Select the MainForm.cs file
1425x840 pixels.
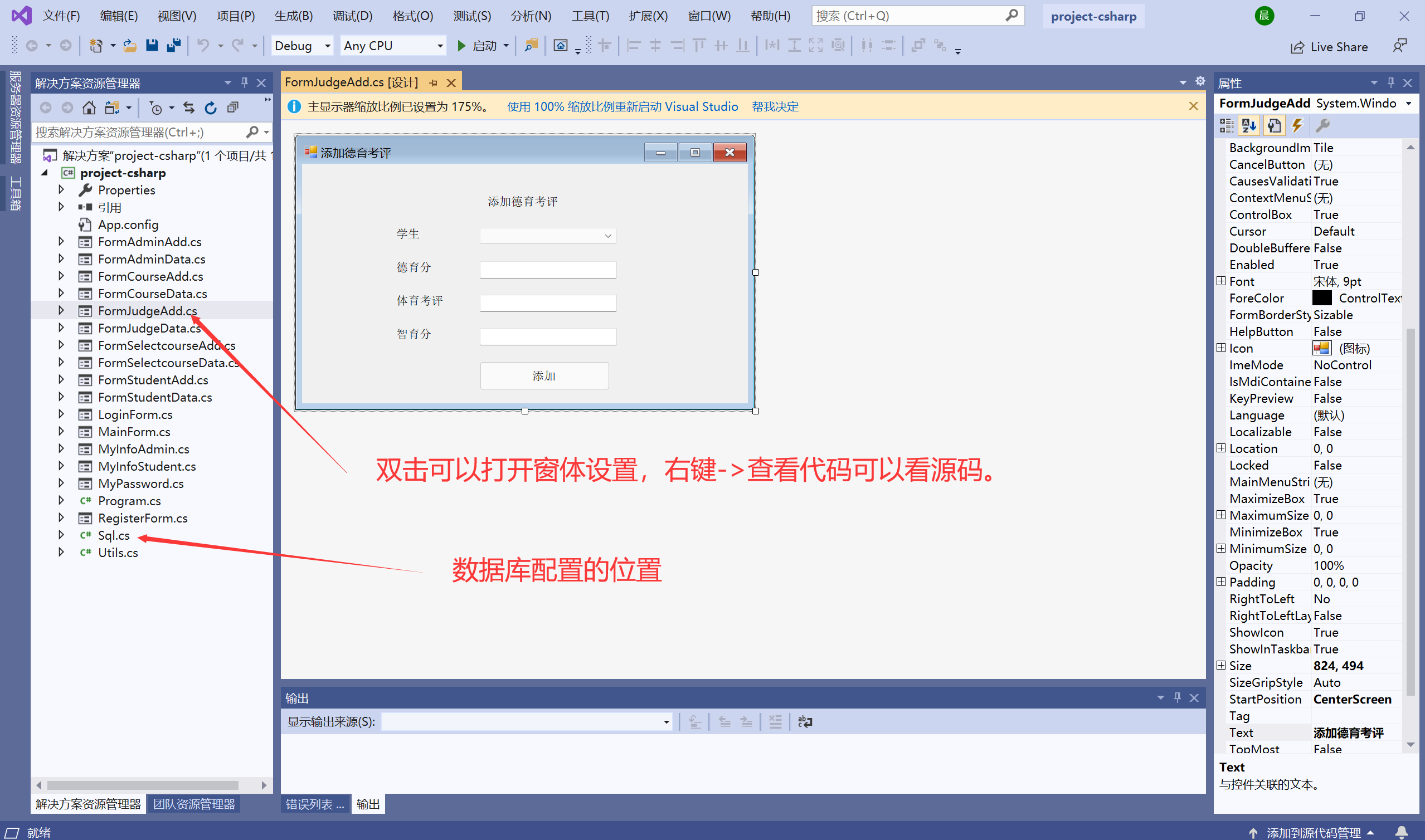134,431
